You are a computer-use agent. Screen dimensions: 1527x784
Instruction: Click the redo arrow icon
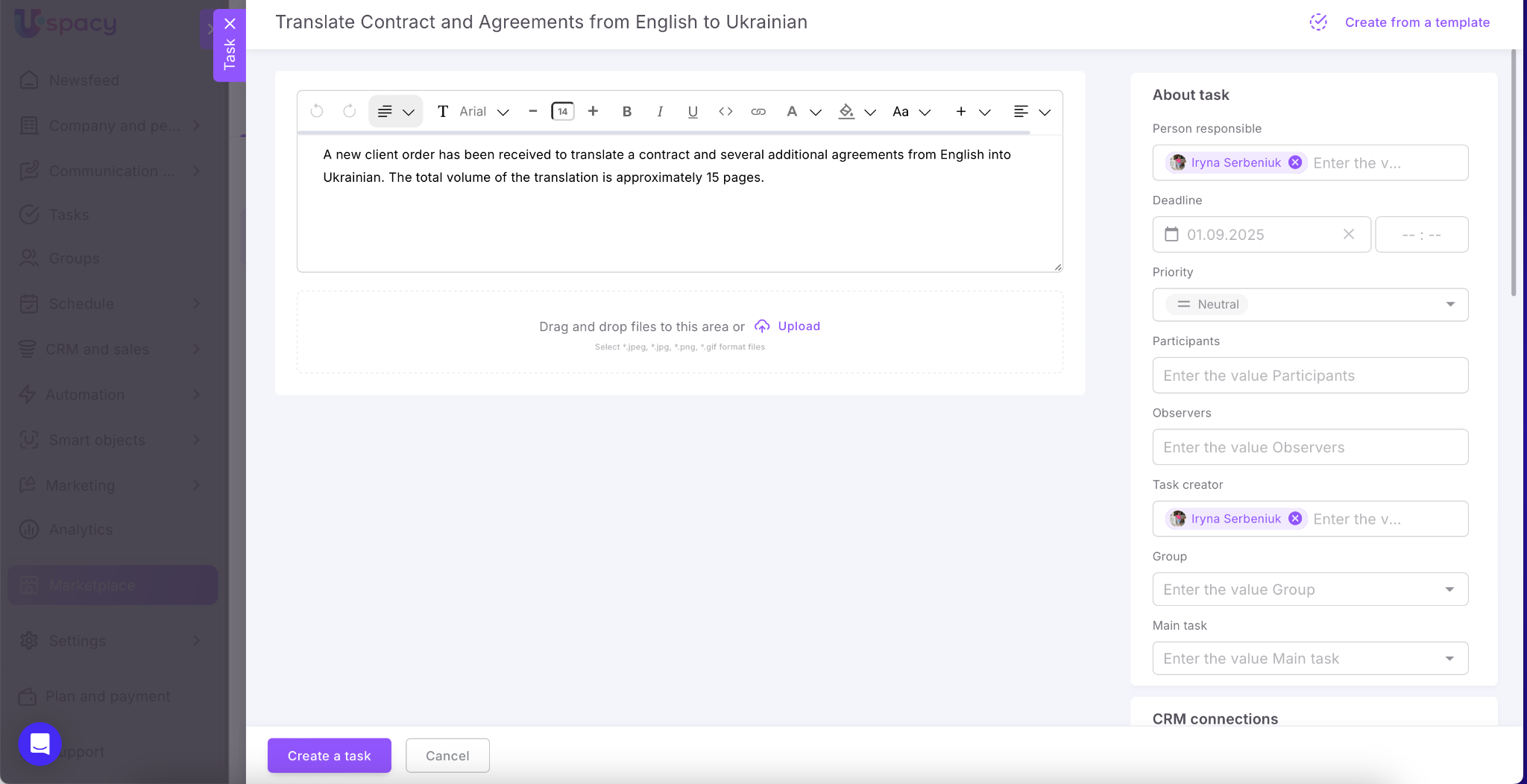click(x=349, y=112)
